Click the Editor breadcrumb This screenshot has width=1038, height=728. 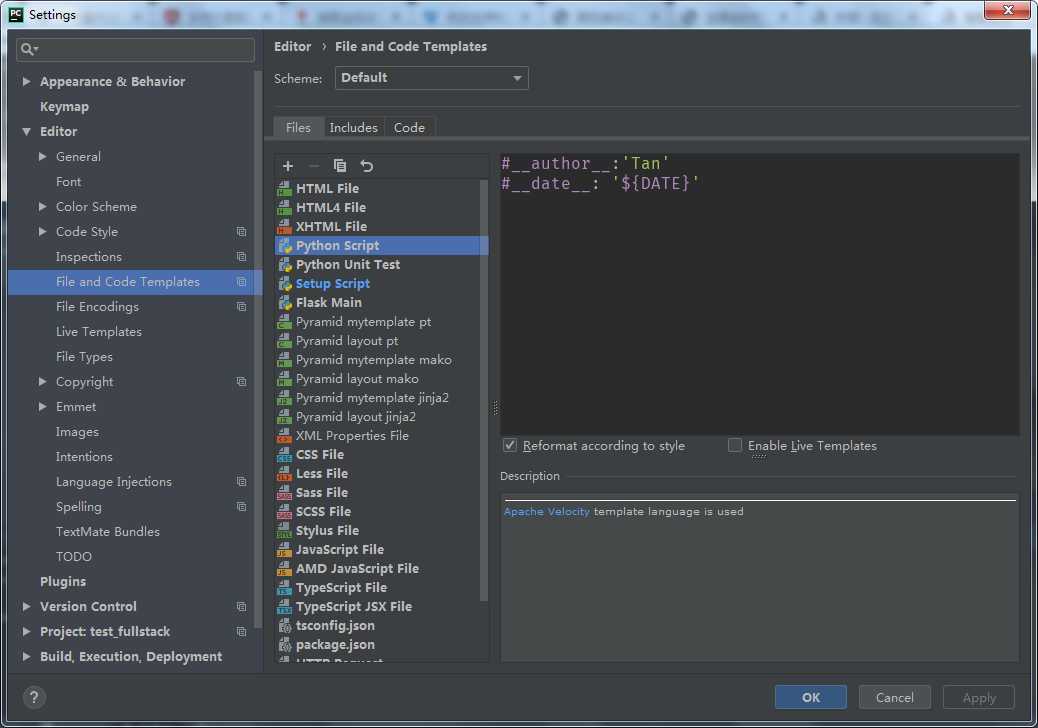[293, 46]
